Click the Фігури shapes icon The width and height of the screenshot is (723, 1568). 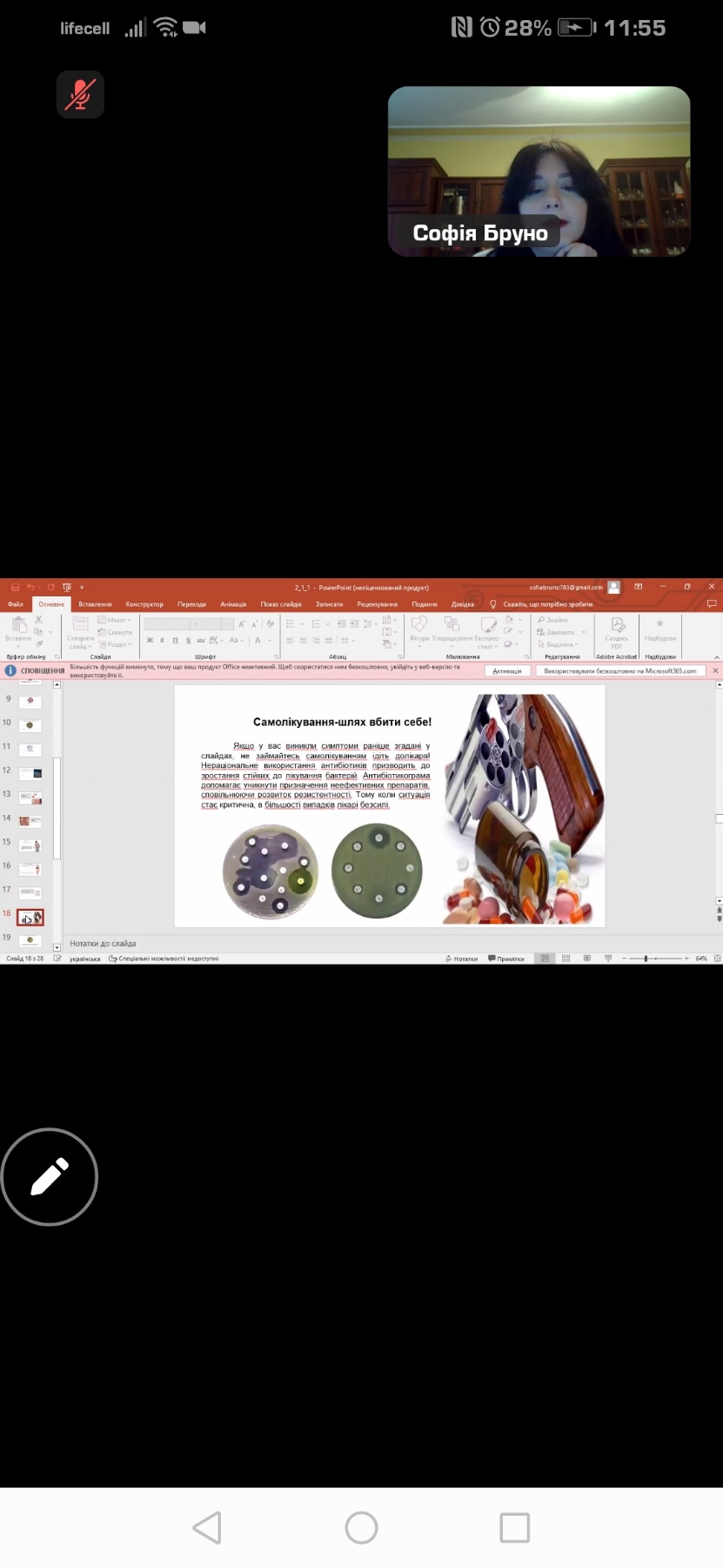tap(419, 625)
